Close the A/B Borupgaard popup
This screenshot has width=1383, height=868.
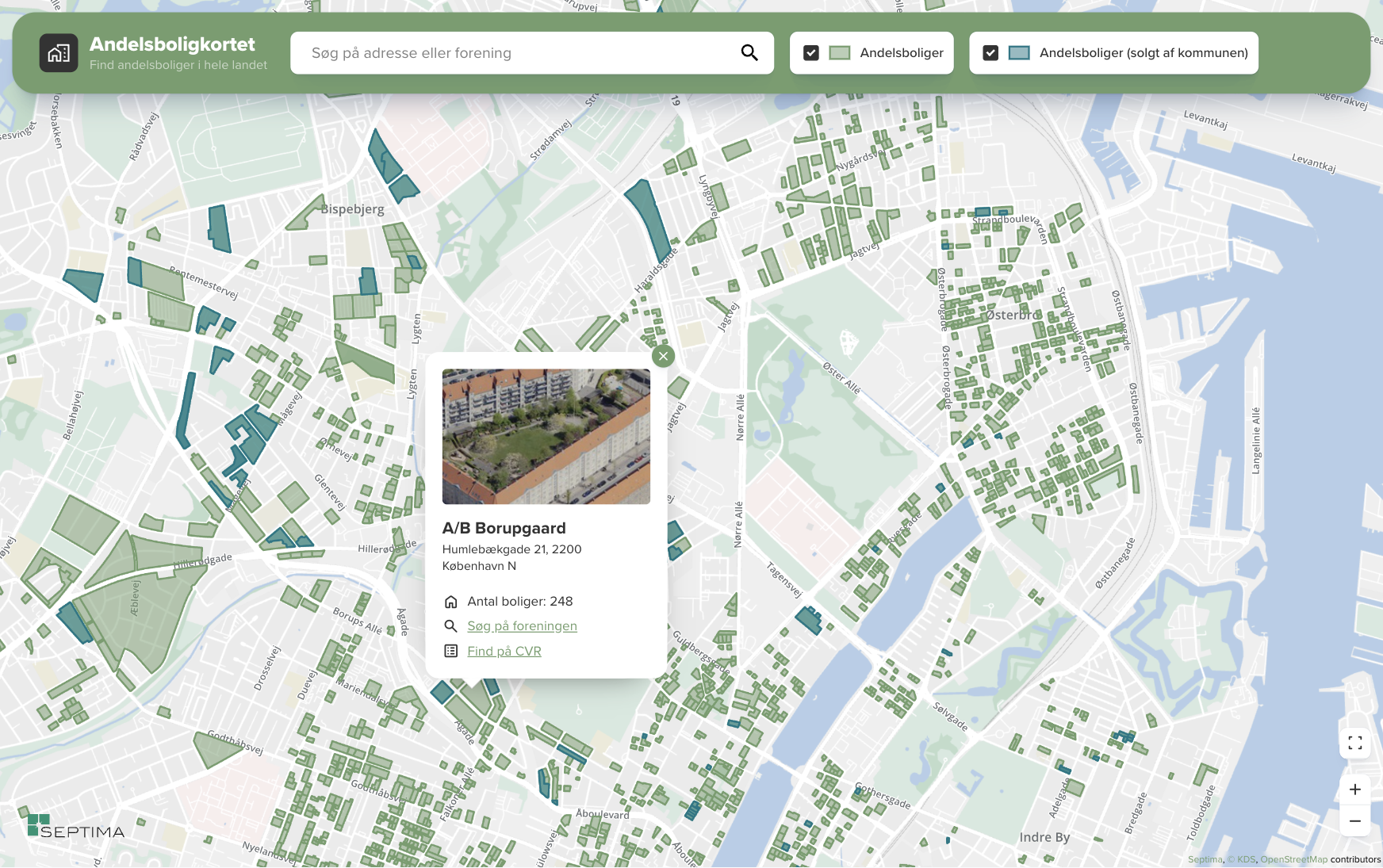tap(663, 356)
